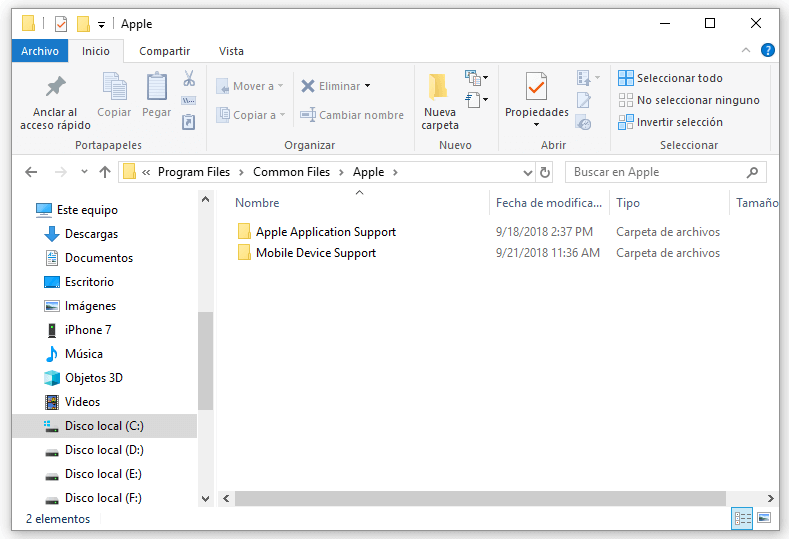Click Common Files in the address bar

pyautogui.click(x=291, y=172)
